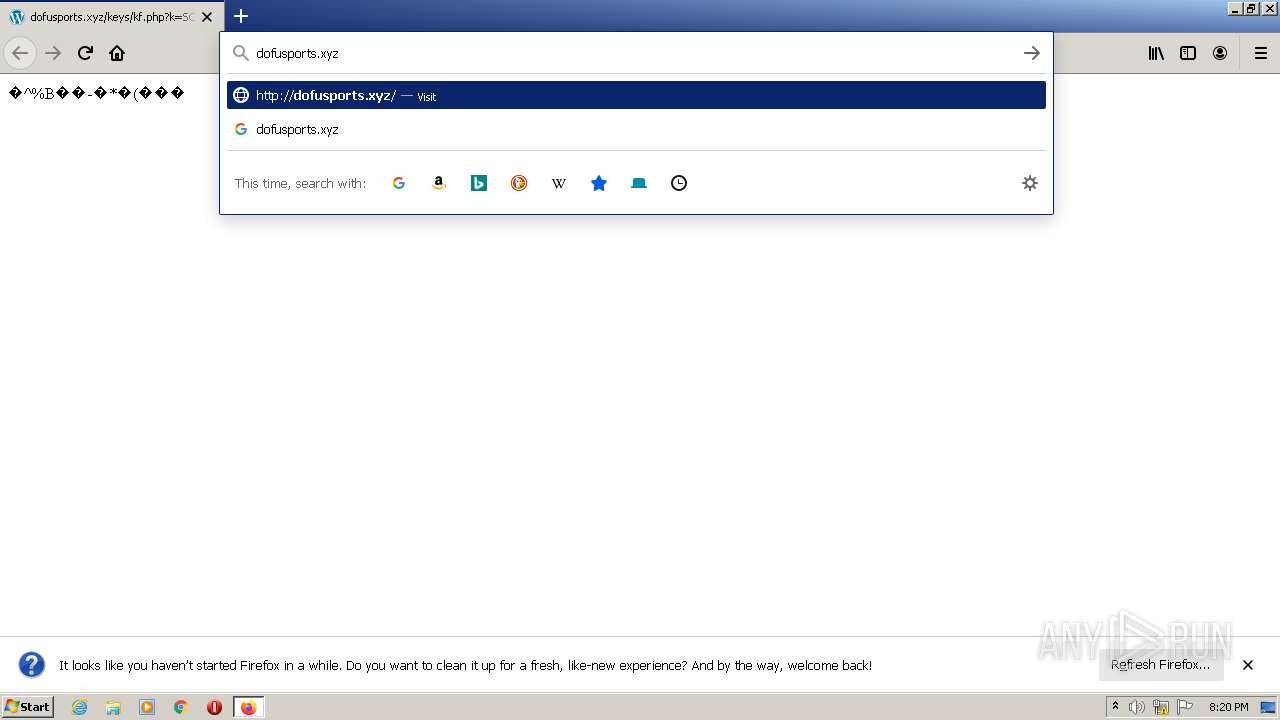Open the Action Center flag icon
This screenshot has width=1280, height=720.
1185,707
